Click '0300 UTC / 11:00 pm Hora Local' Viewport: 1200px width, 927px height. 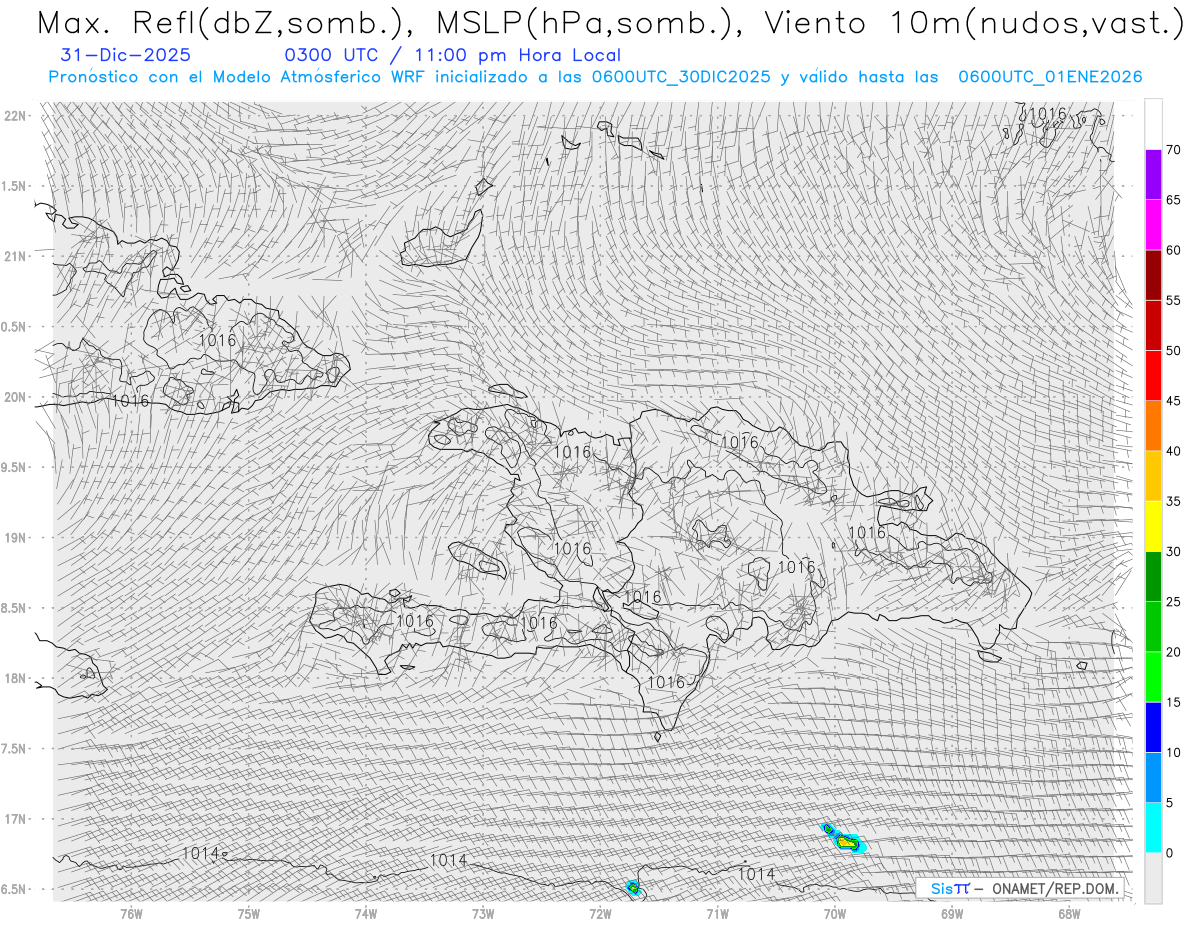coord(453,56)
